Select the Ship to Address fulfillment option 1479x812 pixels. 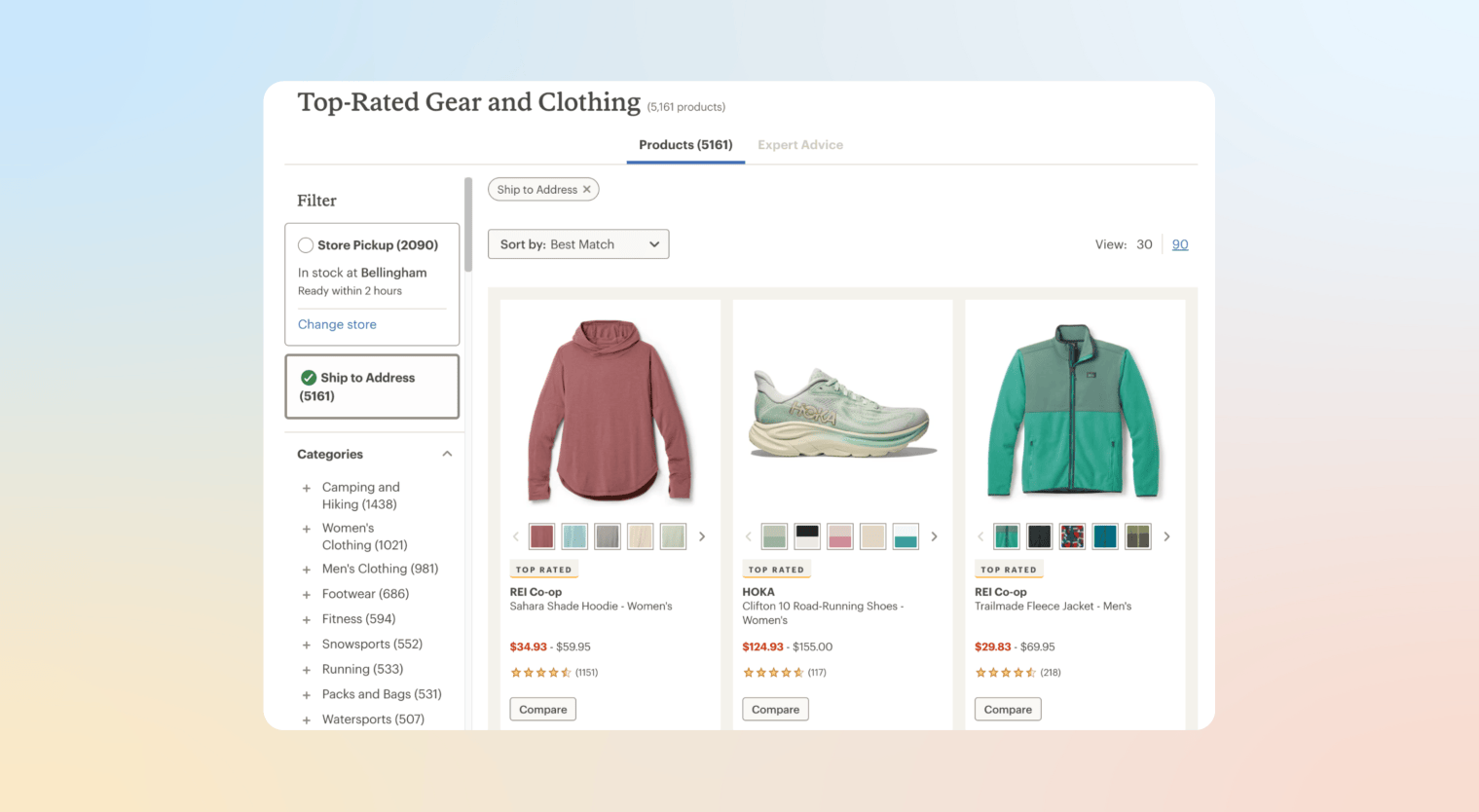click(370, 387)
